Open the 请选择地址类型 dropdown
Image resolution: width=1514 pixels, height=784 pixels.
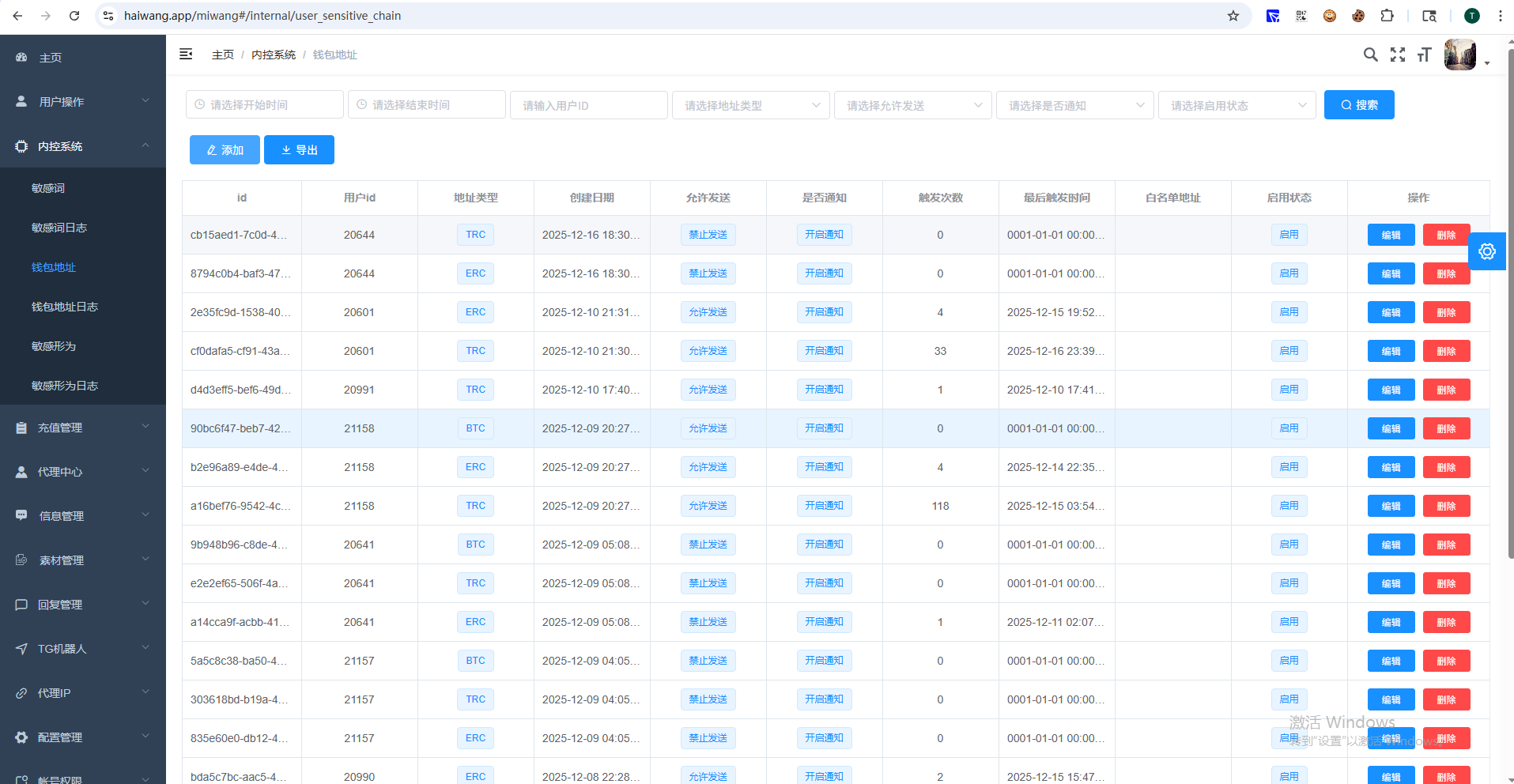750,105
